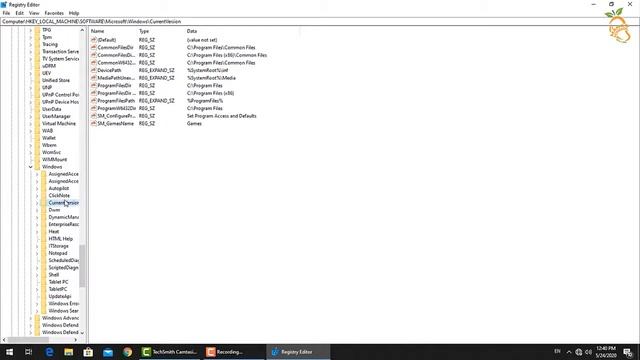The width and height of the screenshot is (640, 360).
Task: Select the TPG folder icon
Action: pos(37,30)
